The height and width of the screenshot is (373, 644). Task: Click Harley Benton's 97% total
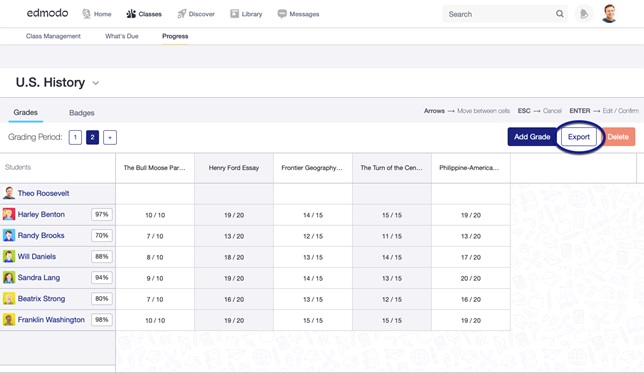[x=101, y=214]
